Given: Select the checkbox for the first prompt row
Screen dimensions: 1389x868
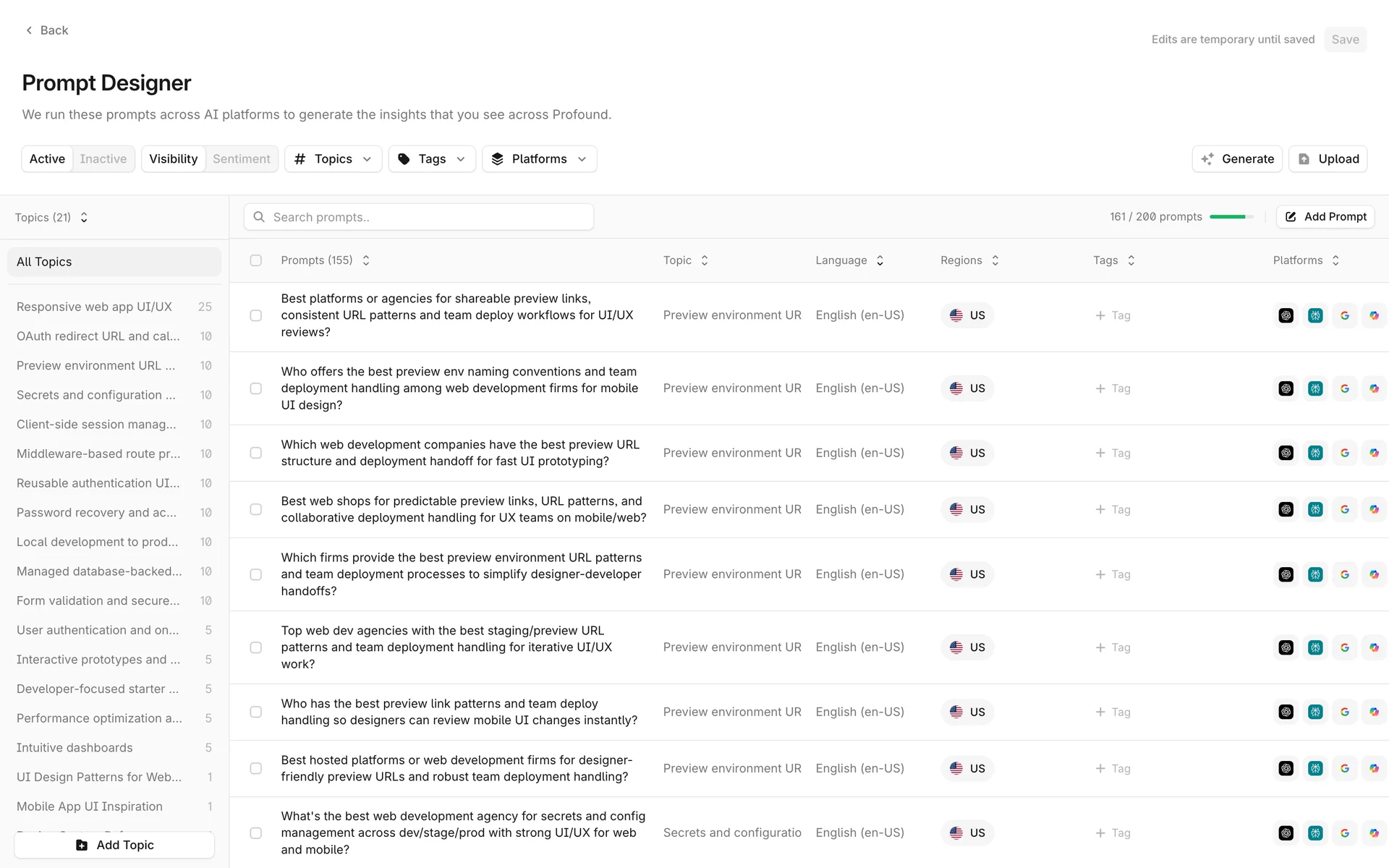Looking at the screenshot, I should pos(256,315).
